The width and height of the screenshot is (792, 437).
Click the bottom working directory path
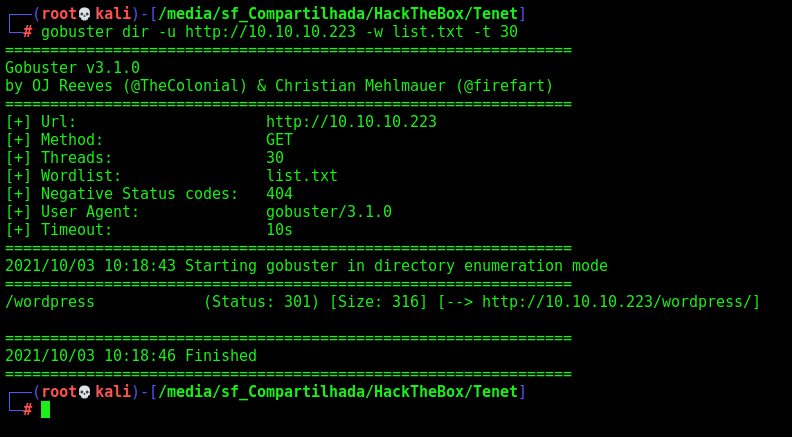(x=338, y=392)
